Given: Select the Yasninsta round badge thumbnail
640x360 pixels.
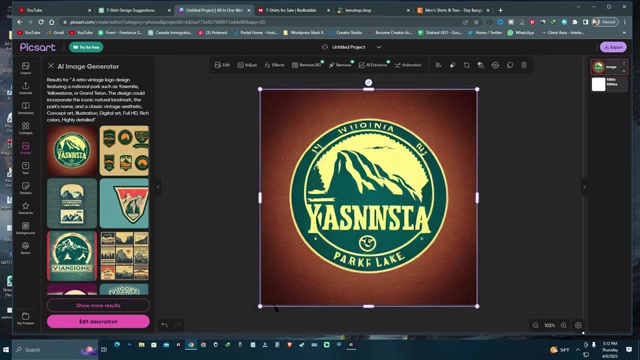Looking at the screenshot, I should click(72, 151).
